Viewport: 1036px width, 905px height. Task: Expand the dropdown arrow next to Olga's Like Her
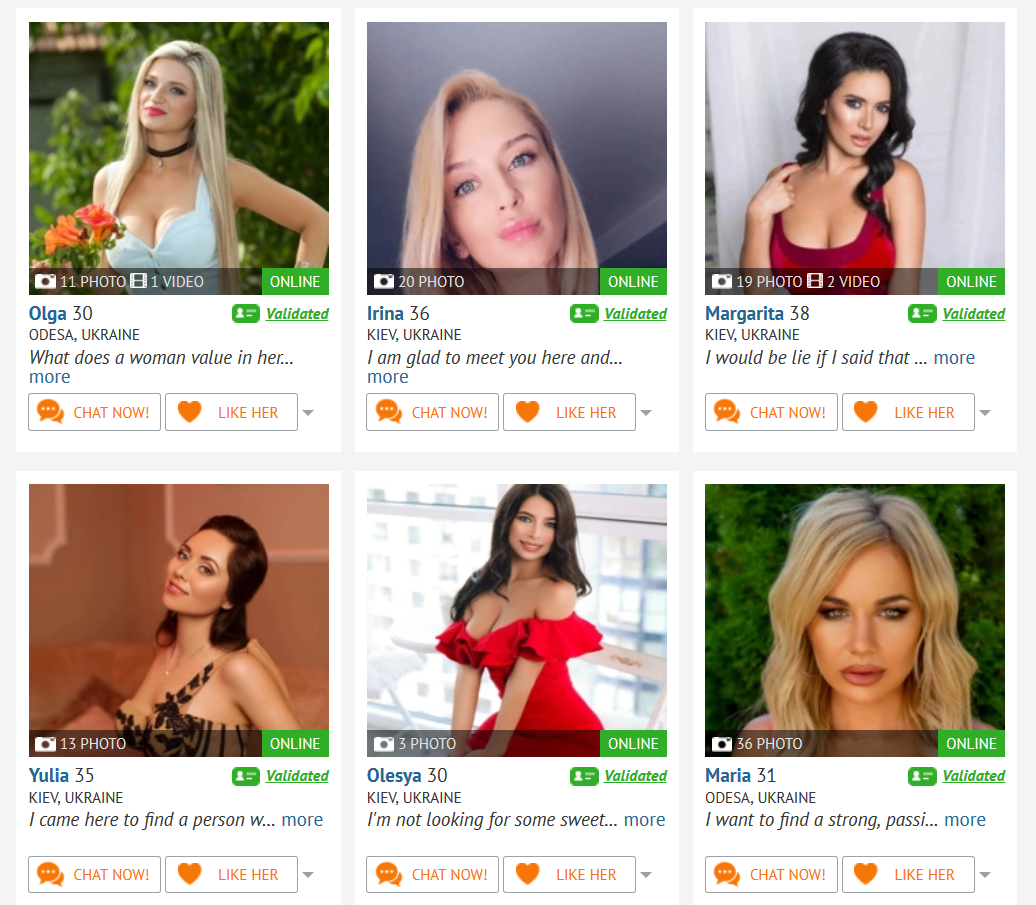[x=308, y=413]
